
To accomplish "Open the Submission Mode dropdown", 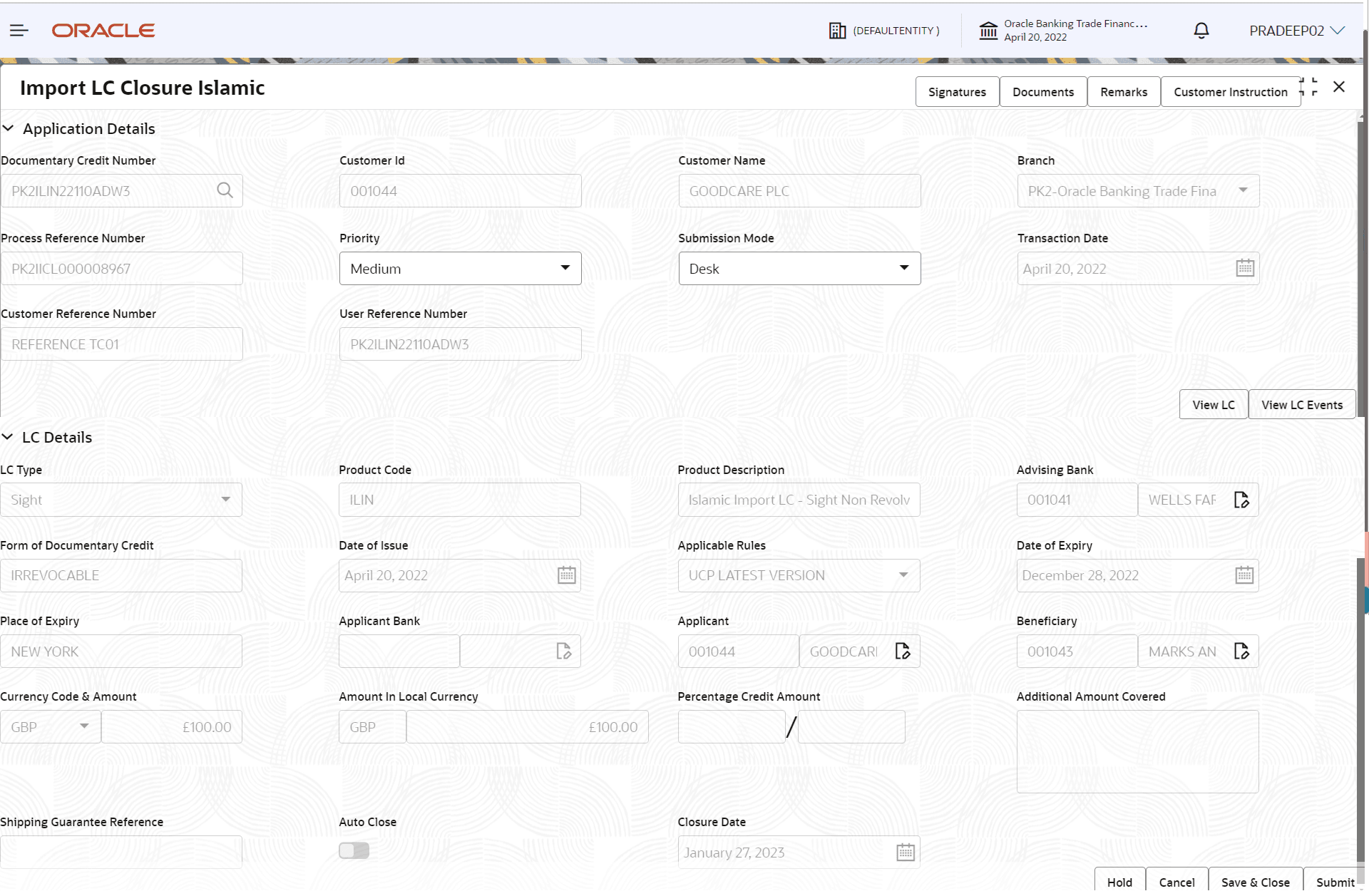I will (904, 268).
